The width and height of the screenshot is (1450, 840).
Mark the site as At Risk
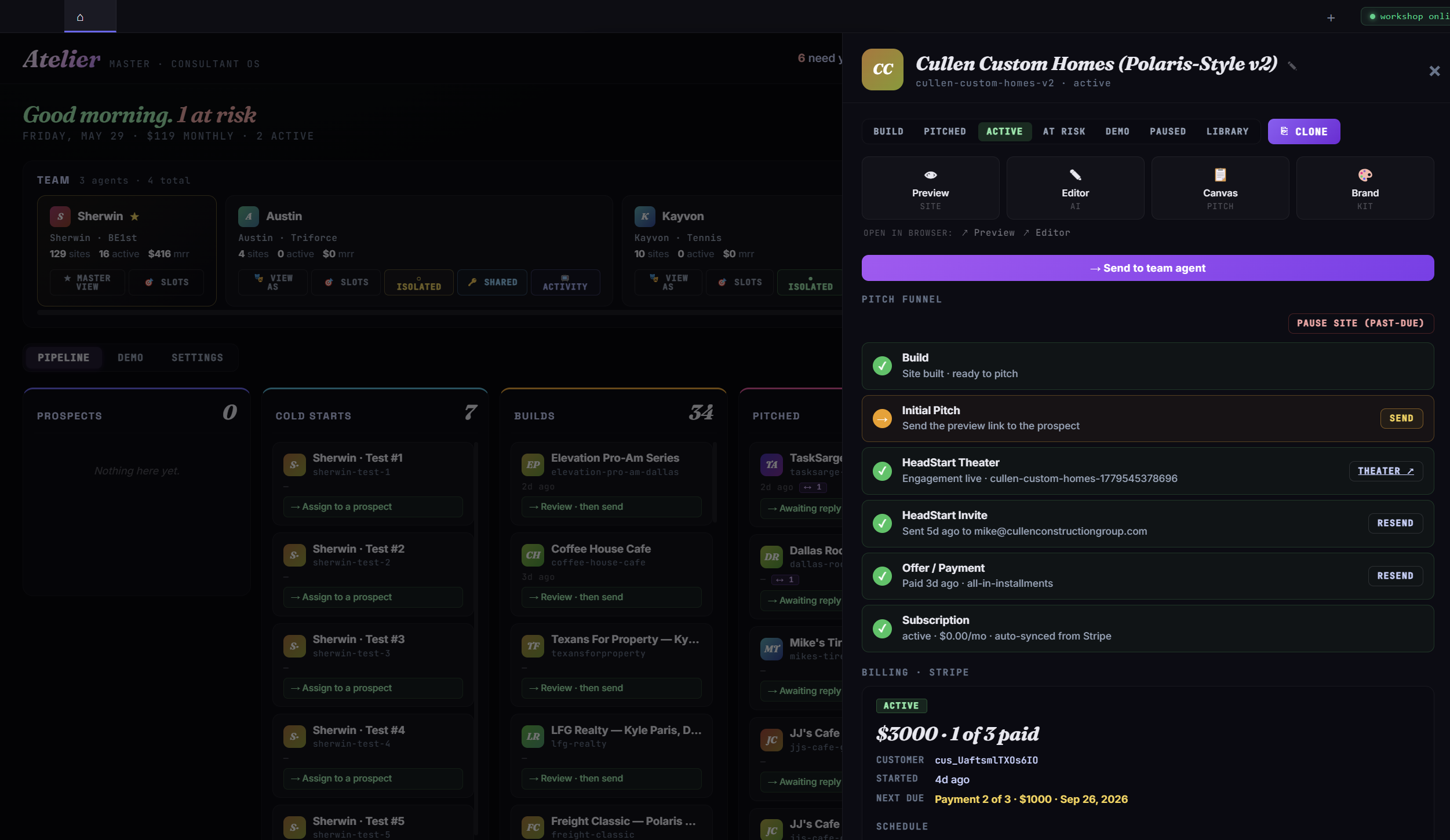[1063, 132]
